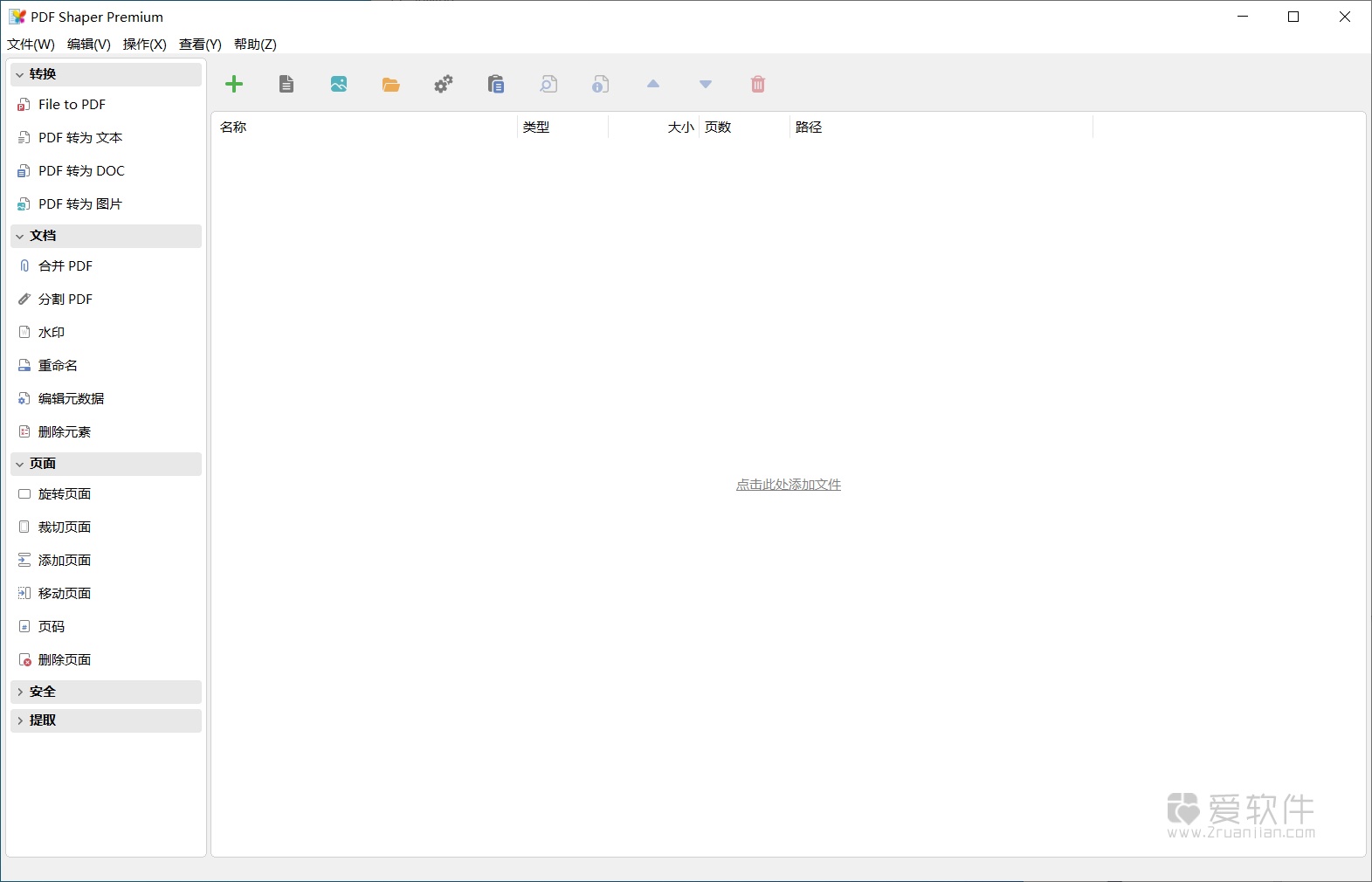Click the PDF 转为 DOC icon
This screenshot has width=1372, height=882.
tap(24, 171)
